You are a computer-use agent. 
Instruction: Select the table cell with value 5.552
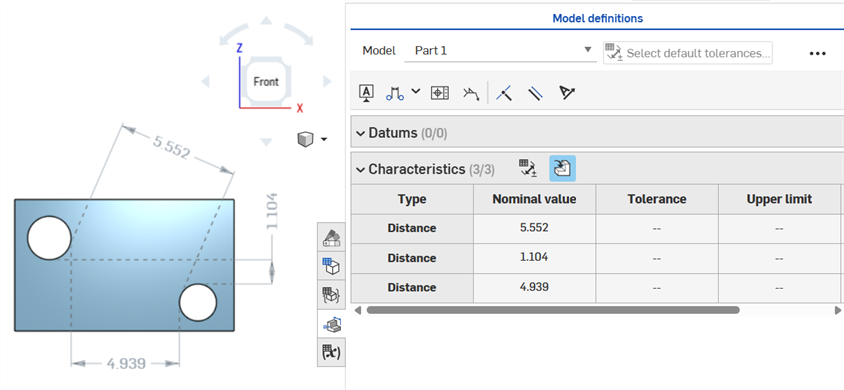pos(534,228)
